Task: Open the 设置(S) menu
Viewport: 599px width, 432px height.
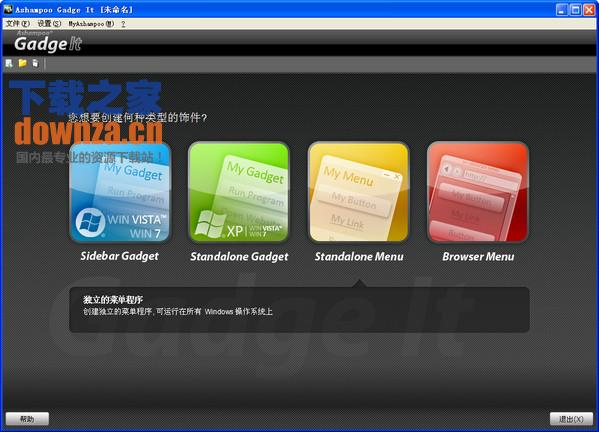Action: (x=49, y=24)
